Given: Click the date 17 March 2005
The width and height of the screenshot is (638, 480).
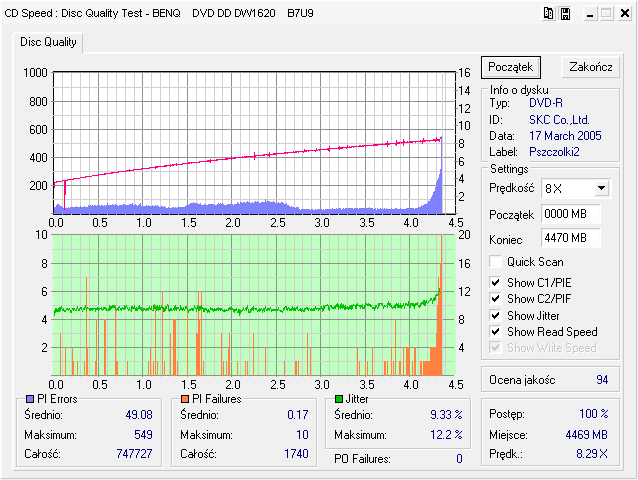Looking at the screenshot, I should 565,136.
